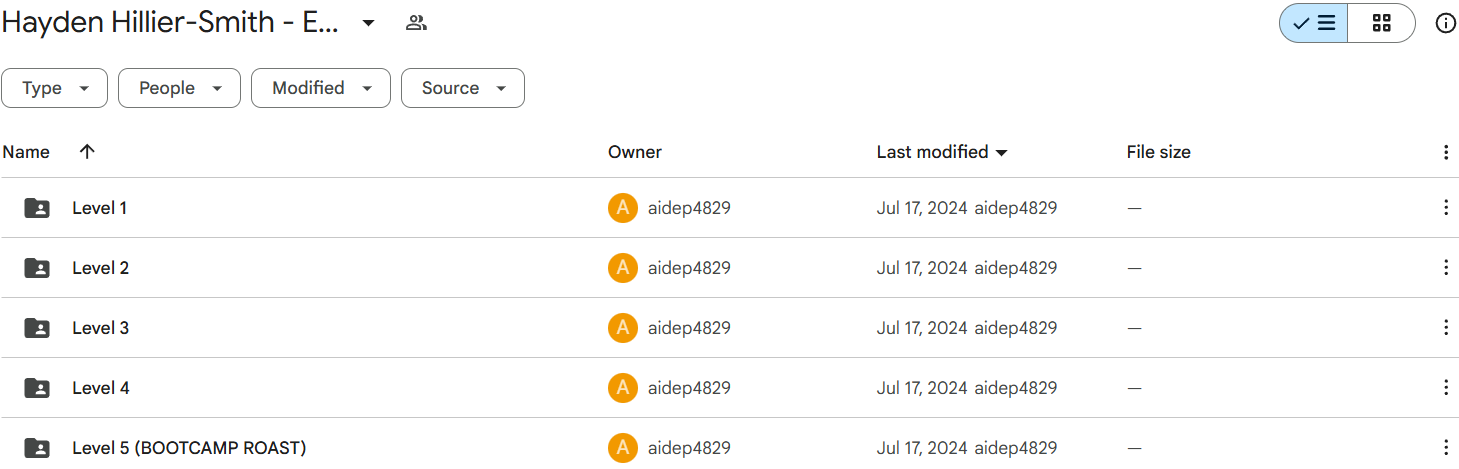Open more actions for Level 4
This screenshot has height=469, width=1459.
pyautogui.click(x=1445, y=388)
